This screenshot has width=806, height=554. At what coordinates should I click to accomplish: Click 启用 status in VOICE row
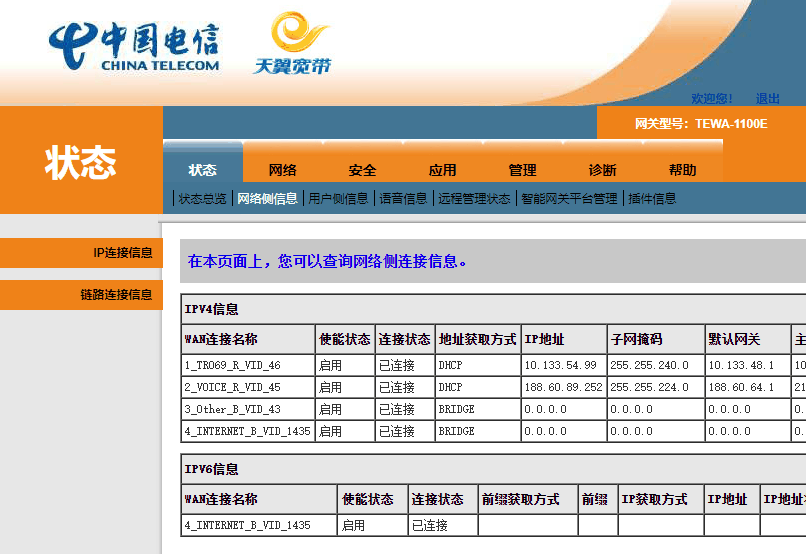click(330, 387)
